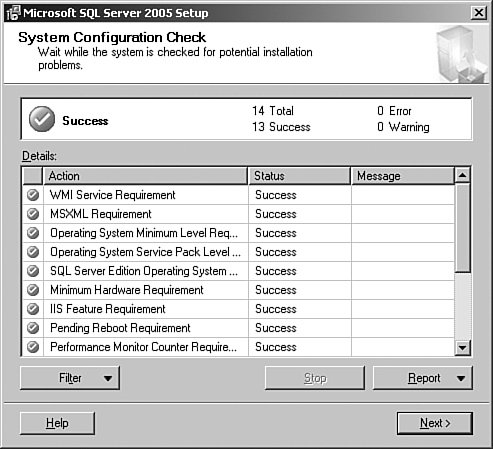493x449 pixels.
Task: Close the SQL Server Setup window
Action: click(x=479, y=13)
